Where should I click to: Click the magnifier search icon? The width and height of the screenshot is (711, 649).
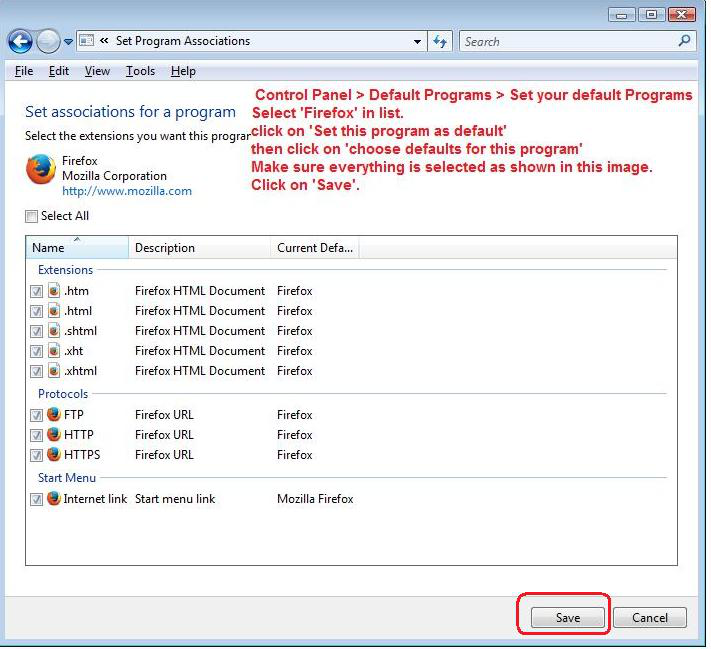click(685, 41)
